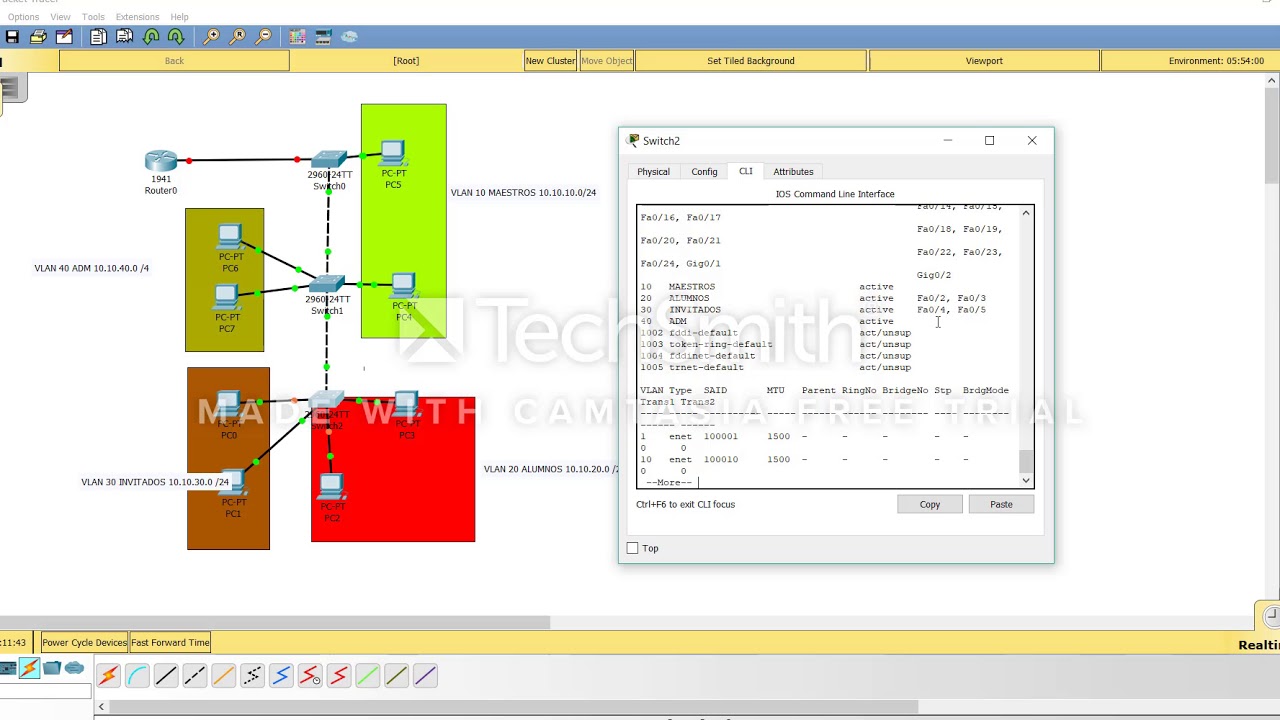Viewport: 1280px width, 720px height.
Task: Click the VLAN 10 MAESTROS label
Action: click(x=523, y=193)
